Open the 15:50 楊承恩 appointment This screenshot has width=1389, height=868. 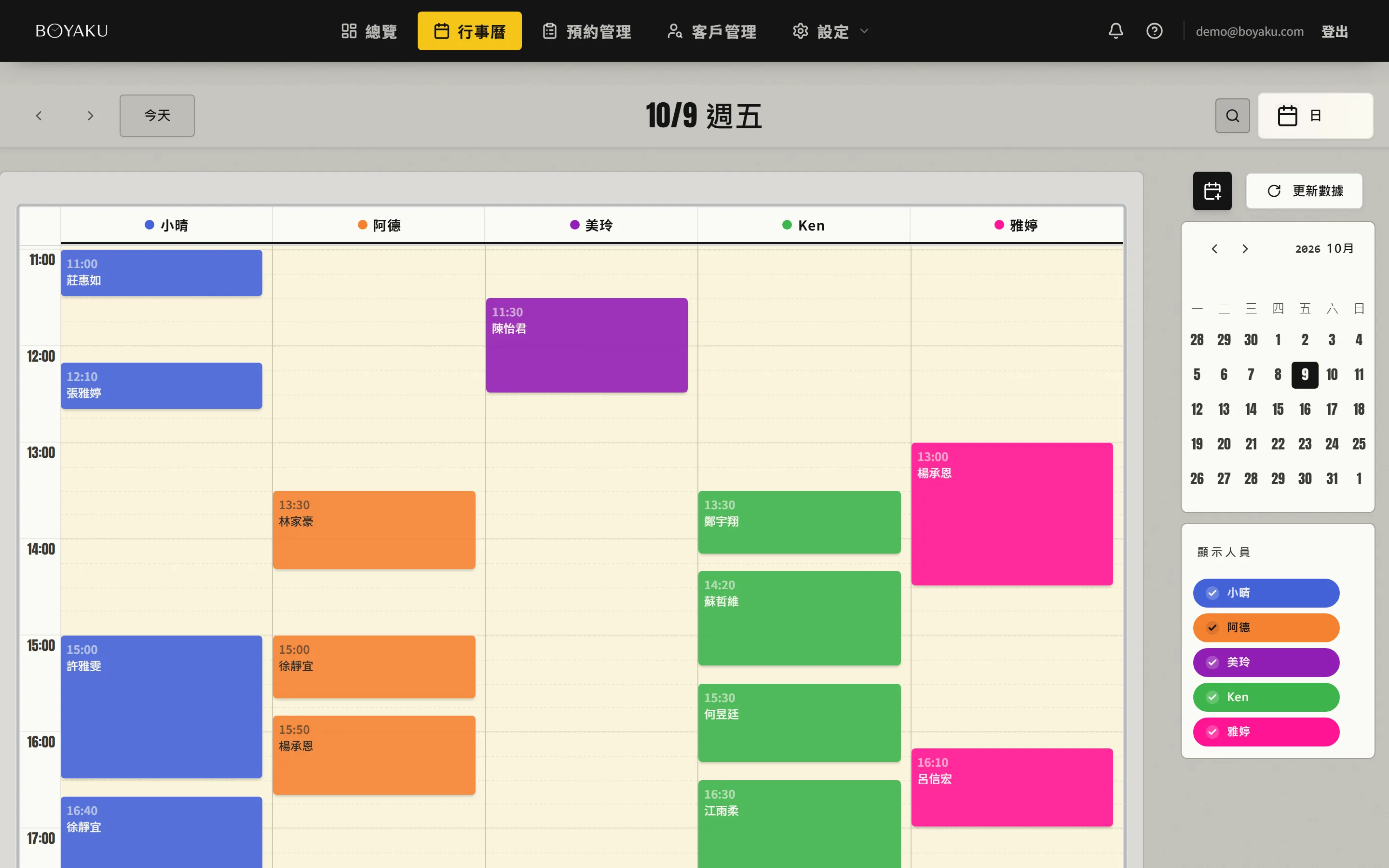coord(374,755)
